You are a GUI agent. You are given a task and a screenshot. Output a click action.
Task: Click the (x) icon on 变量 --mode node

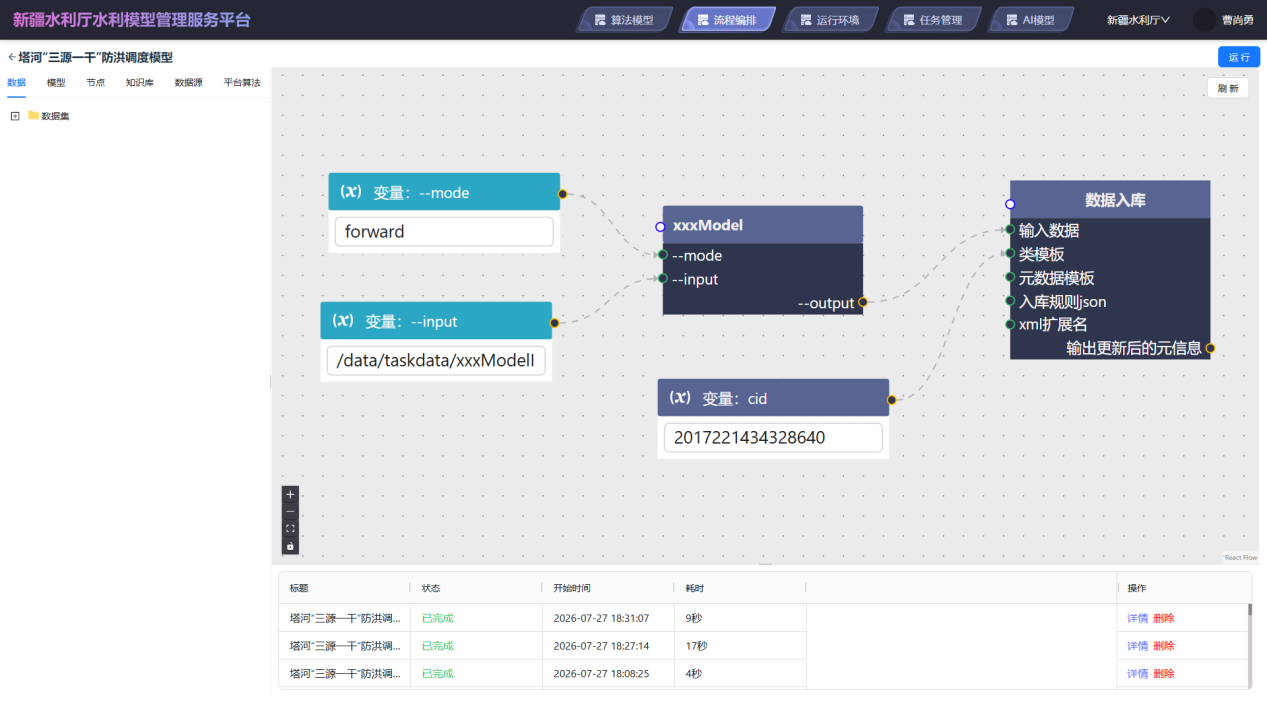pos(350,192)
